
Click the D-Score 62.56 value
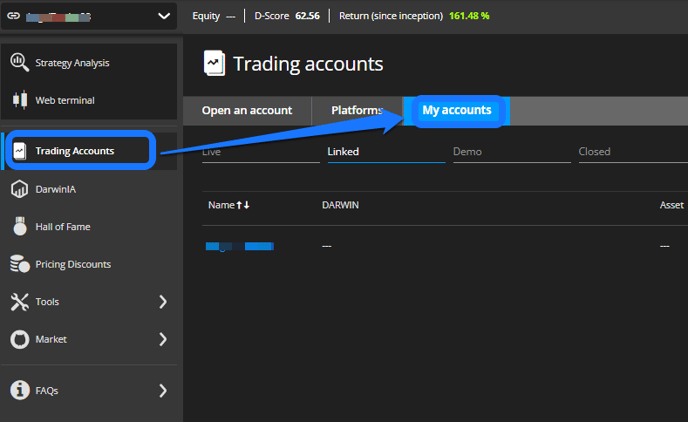click(307, 16)
